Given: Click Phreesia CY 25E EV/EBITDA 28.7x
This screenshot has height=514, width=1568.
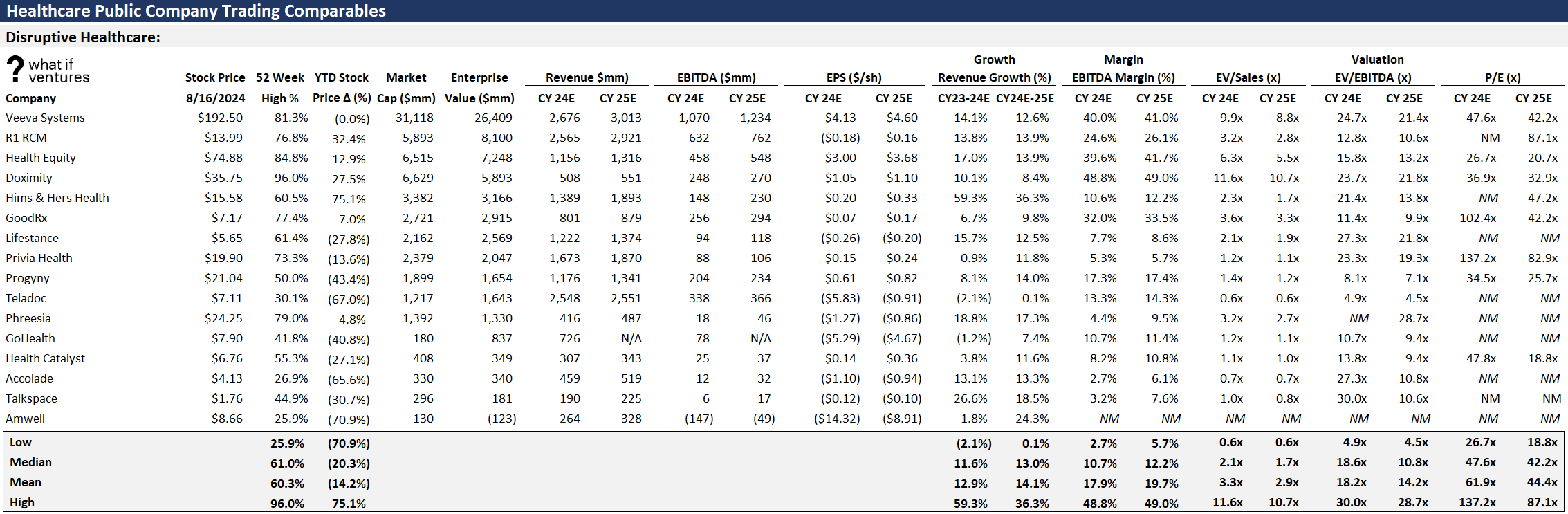Looking at the screenshot, I should tap(1414, 318).
